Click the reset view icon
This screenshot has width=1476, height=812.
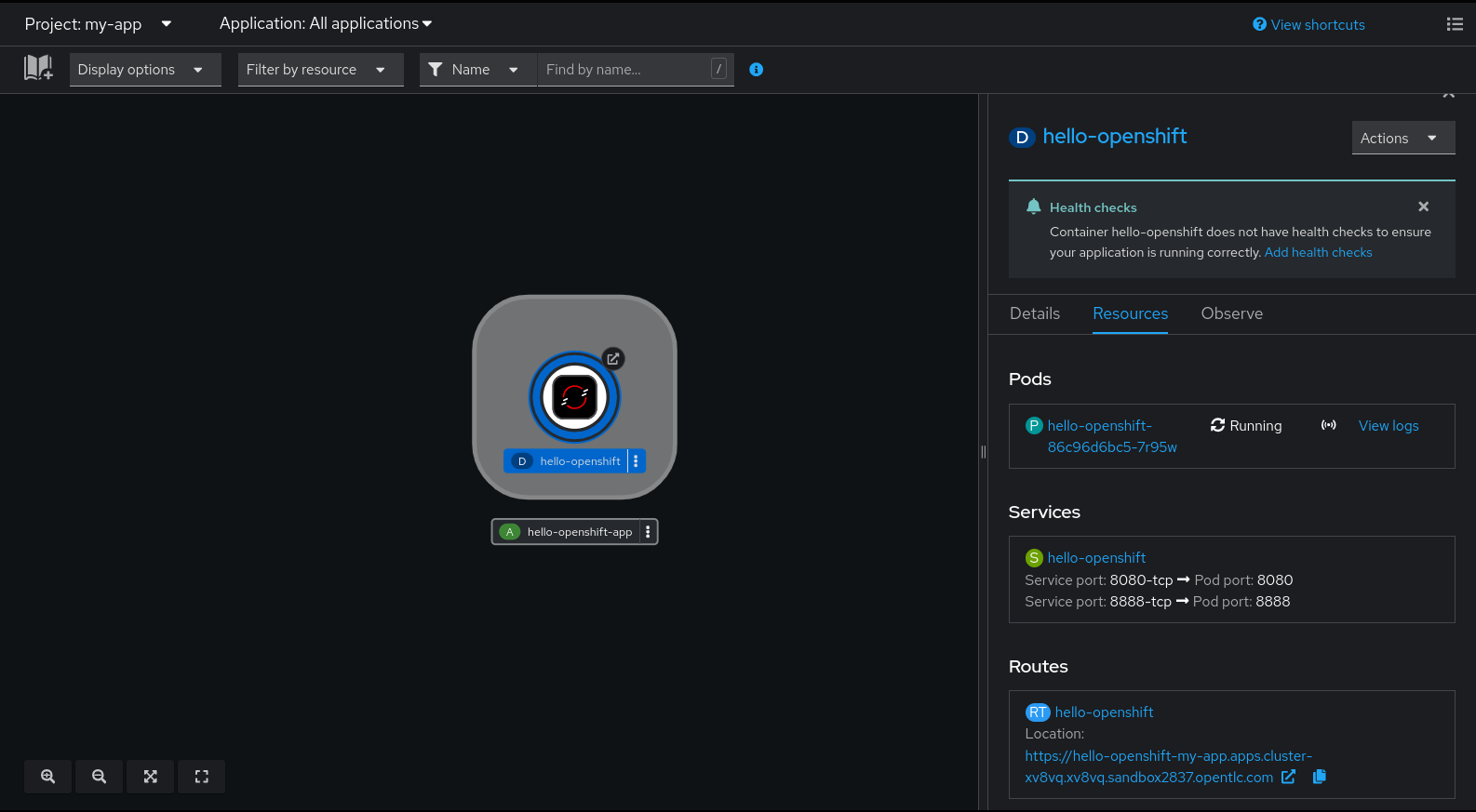[x=201, y=777]
